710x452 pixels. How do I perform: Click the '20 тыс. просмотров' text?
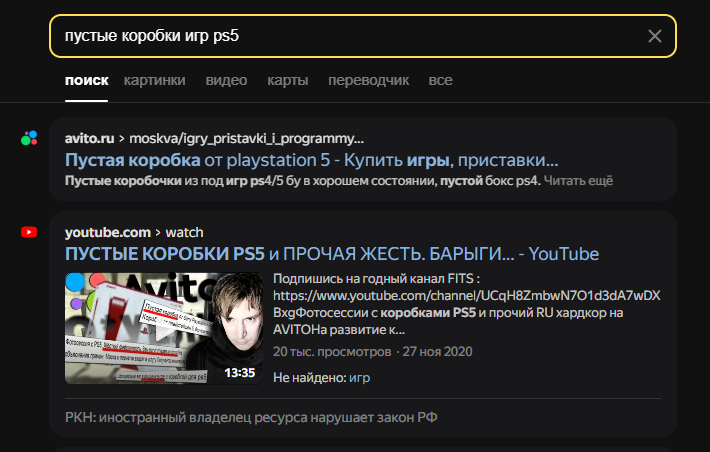click(x=332, y=352)
